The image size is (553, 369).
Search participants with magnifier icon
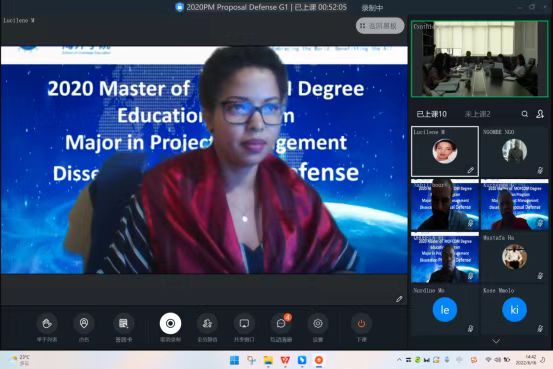click(x=525, y=114)
